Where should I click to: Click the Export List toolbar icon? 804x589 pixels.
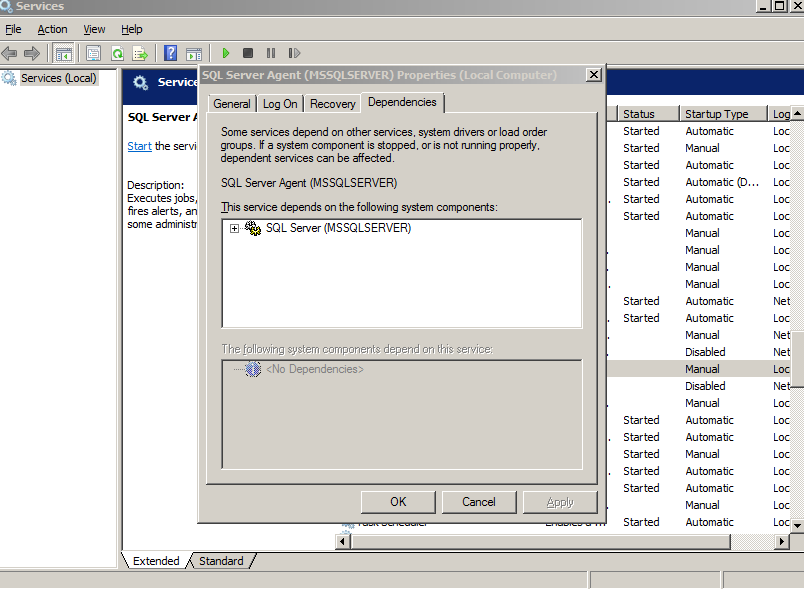click(139, 53)
